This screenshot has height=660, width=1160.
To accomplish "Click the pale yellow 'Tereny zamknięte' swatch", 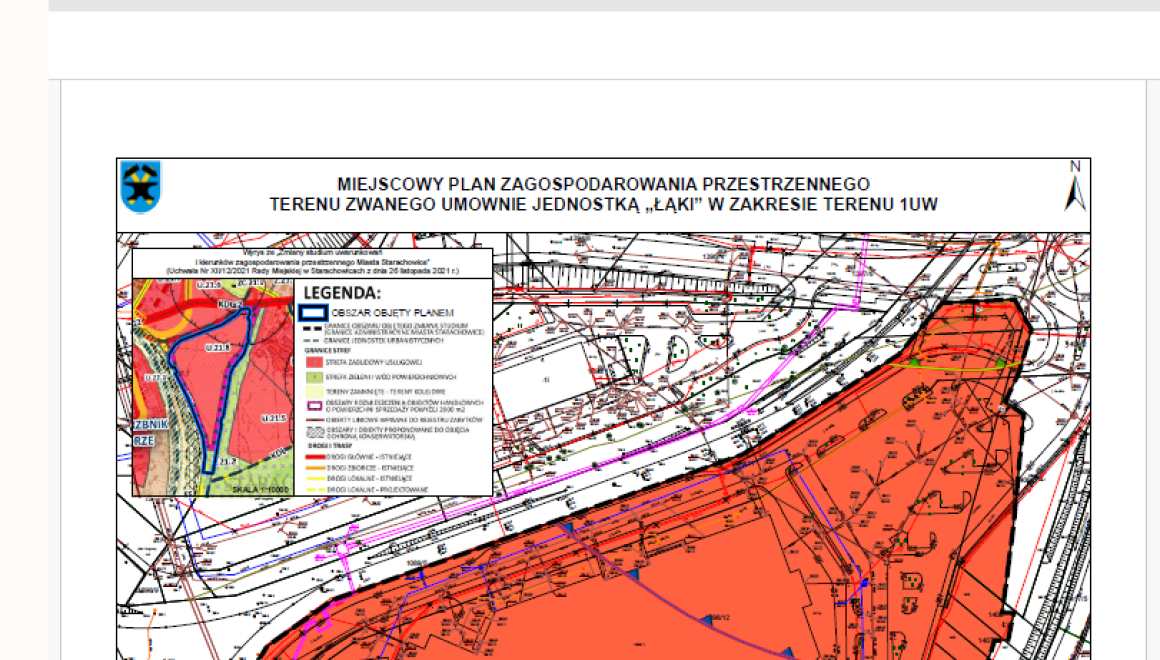I will (312, 391).
